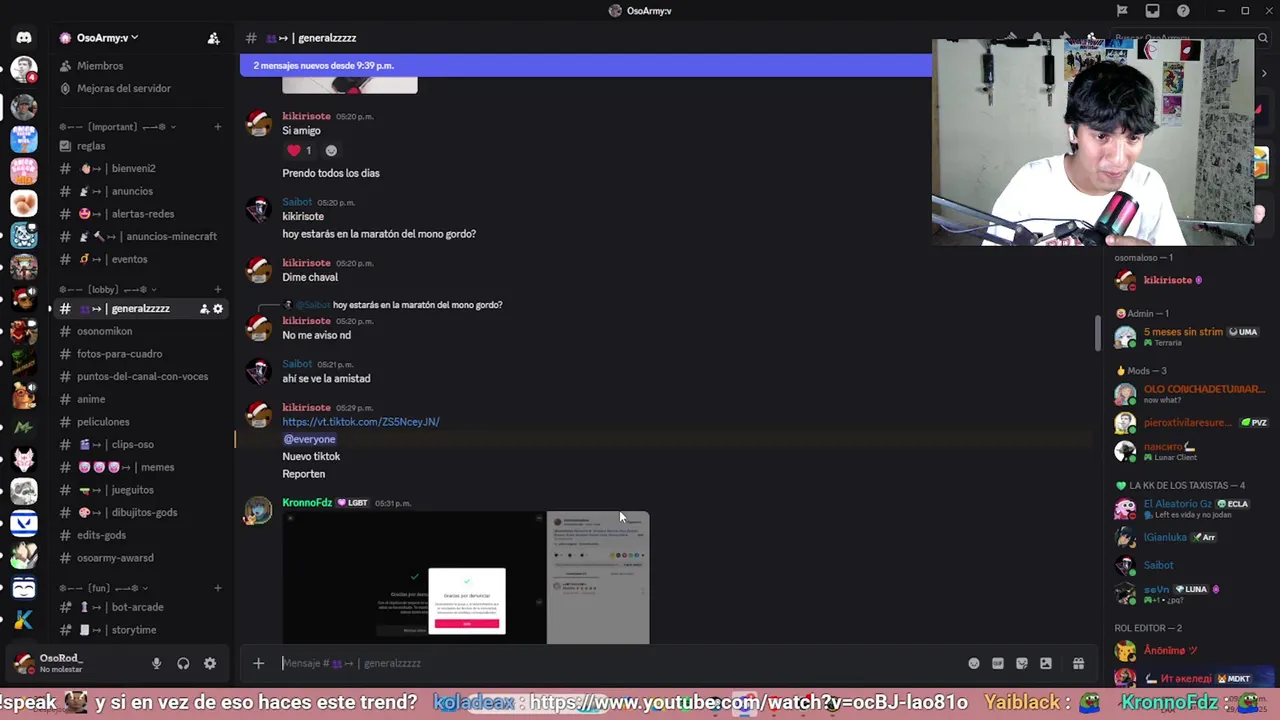Switch to the edits-gods channel

(x=140, y=535)
